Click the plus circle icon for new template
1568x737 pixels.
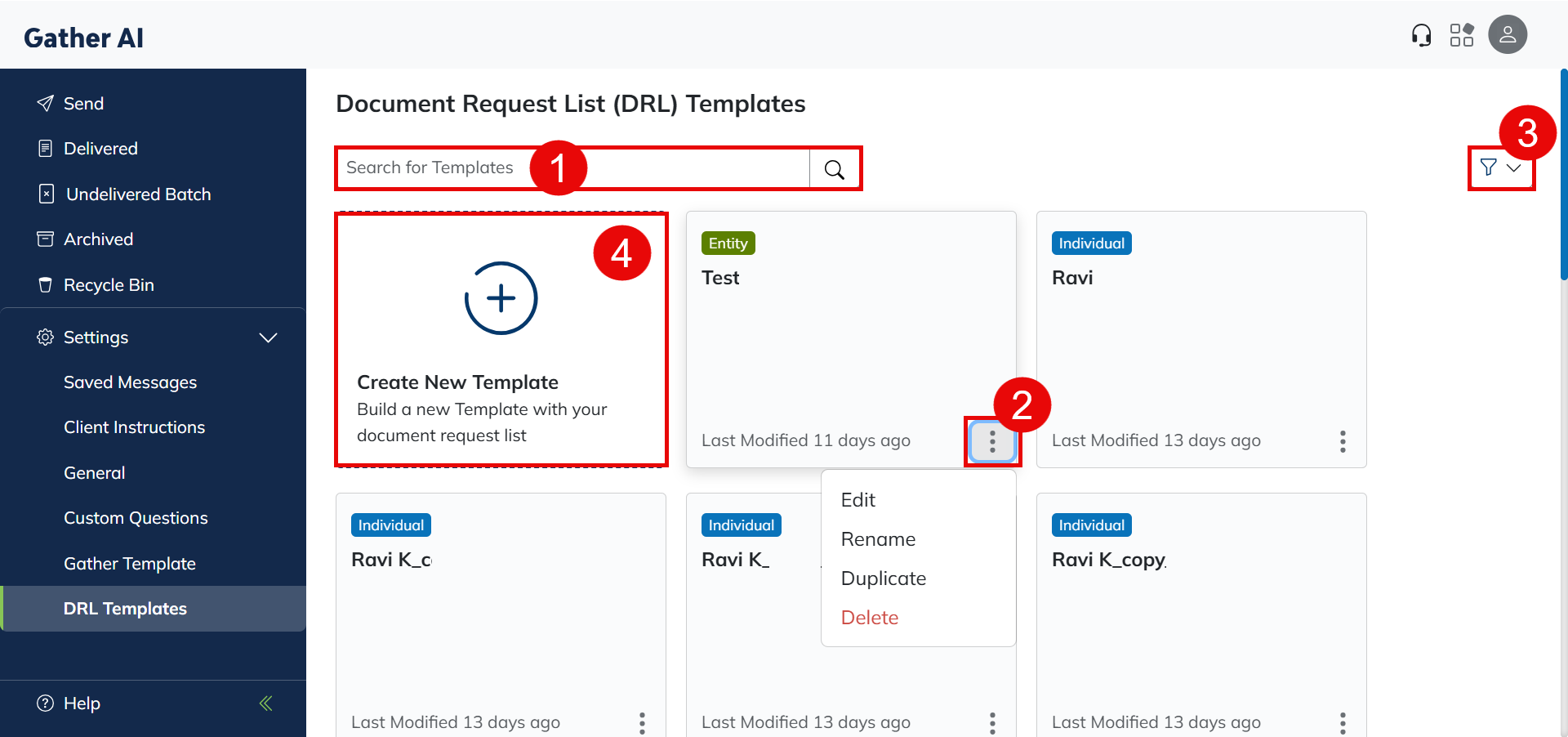(x=501, y=298)
